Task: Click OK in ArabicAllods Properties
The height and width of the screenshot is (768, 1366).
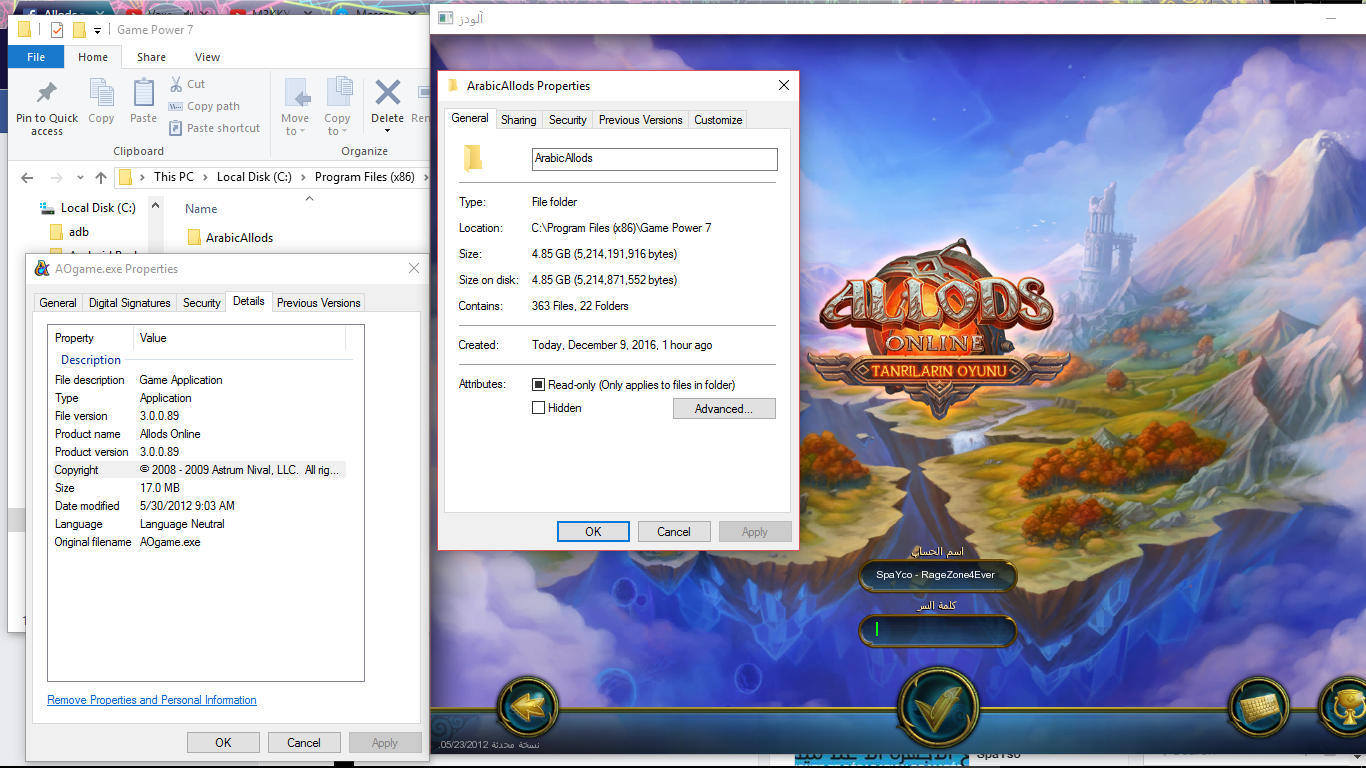Action: point(593,532)
